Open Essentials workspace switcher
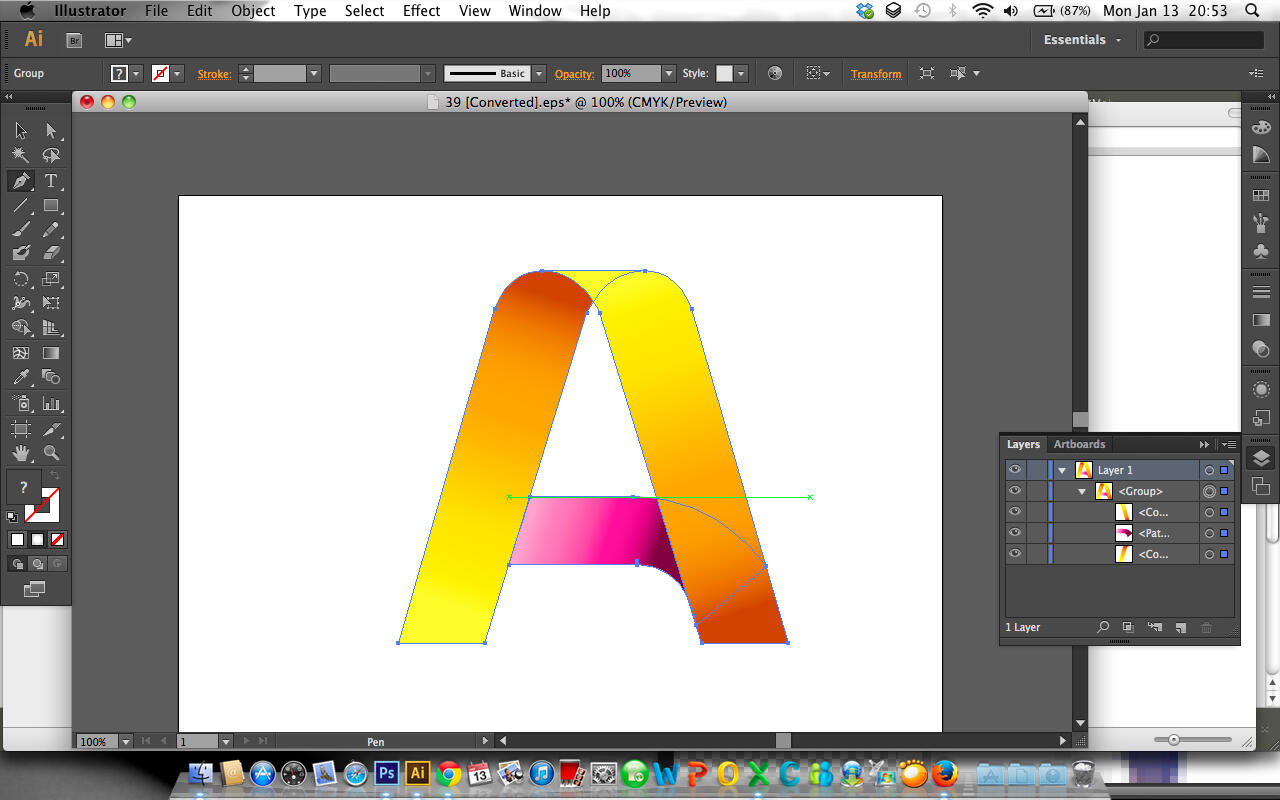The height and width of the screenshot is (800, 1280). pos(1082,40)
